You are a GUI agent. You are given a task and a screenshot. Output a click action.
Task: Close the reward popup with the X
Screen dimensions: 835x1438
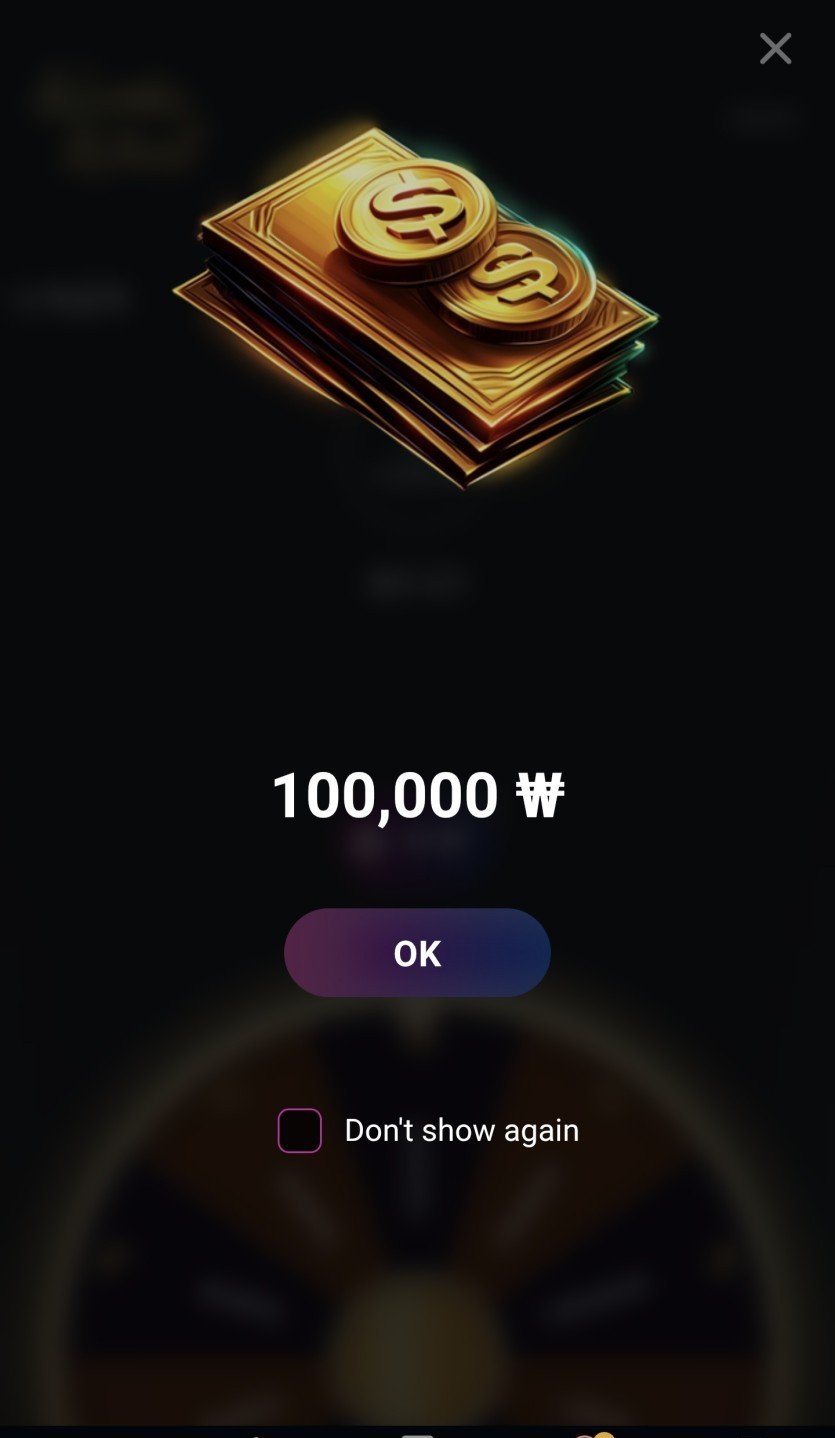point(775,48)
